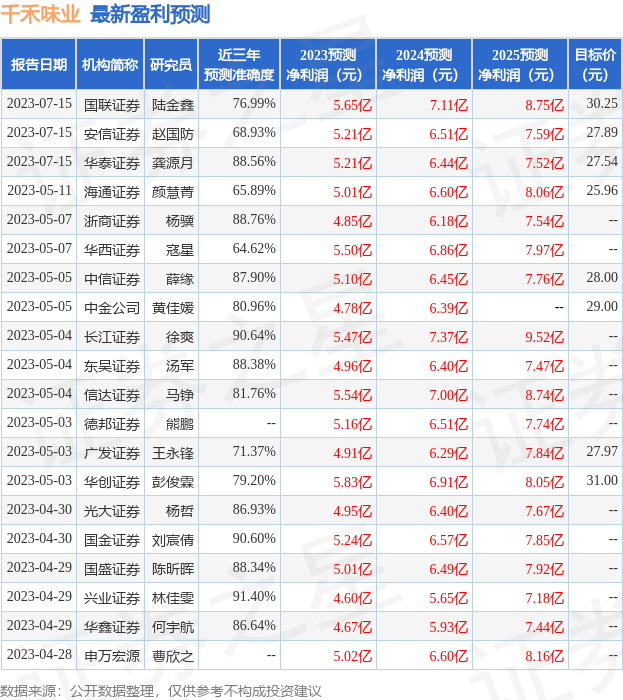Click 中信证券 institution cell
Viewport: 623px width, 700px height.
(x=112, y=279)
